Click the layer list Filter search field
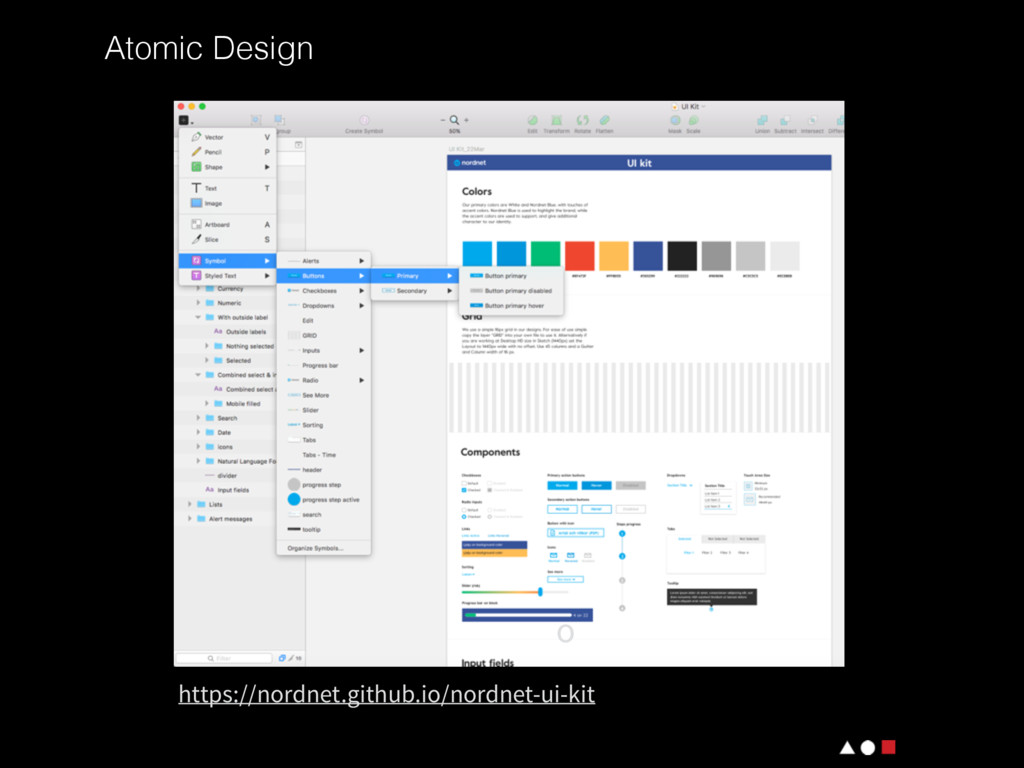The height and width of the screenshot is (768, 1024). tap(224, 658)
